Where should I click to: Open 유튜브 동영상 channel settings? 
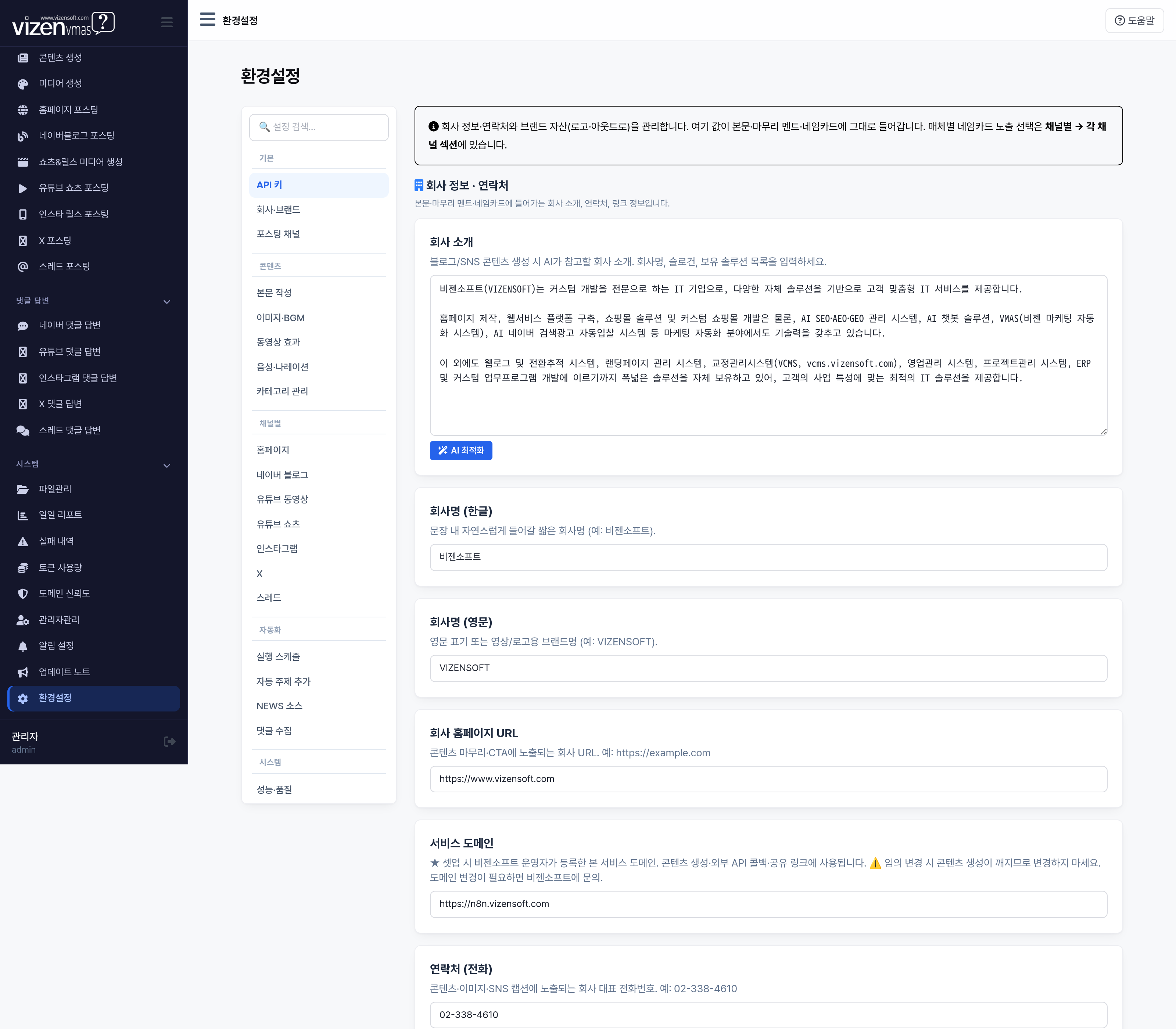[x=319, y=499]
